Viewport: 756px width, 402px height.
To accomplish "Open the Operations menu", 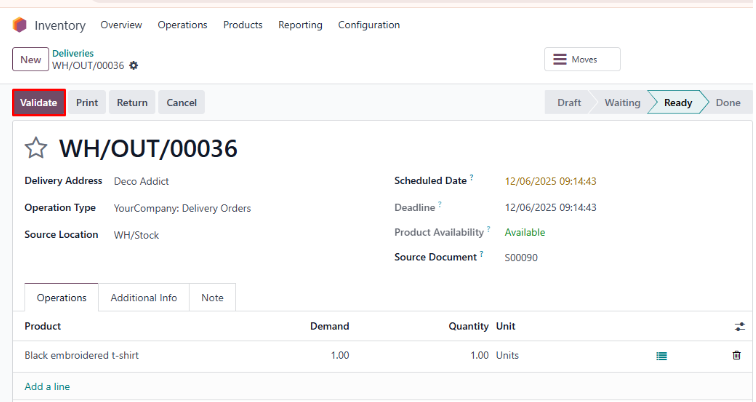I will click(182, 25).
